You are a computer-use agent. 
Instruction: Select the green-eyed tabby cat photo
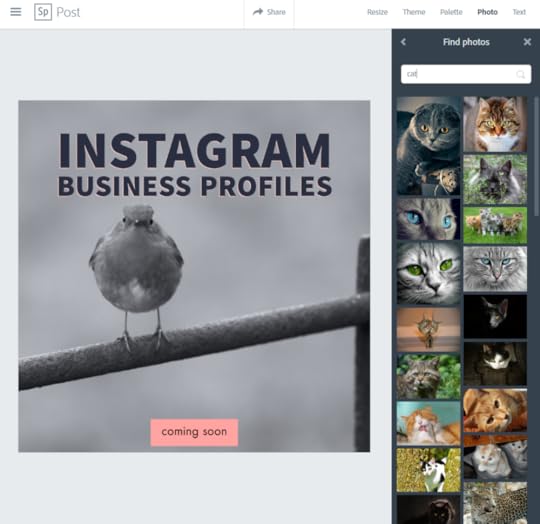coord(428,273)
